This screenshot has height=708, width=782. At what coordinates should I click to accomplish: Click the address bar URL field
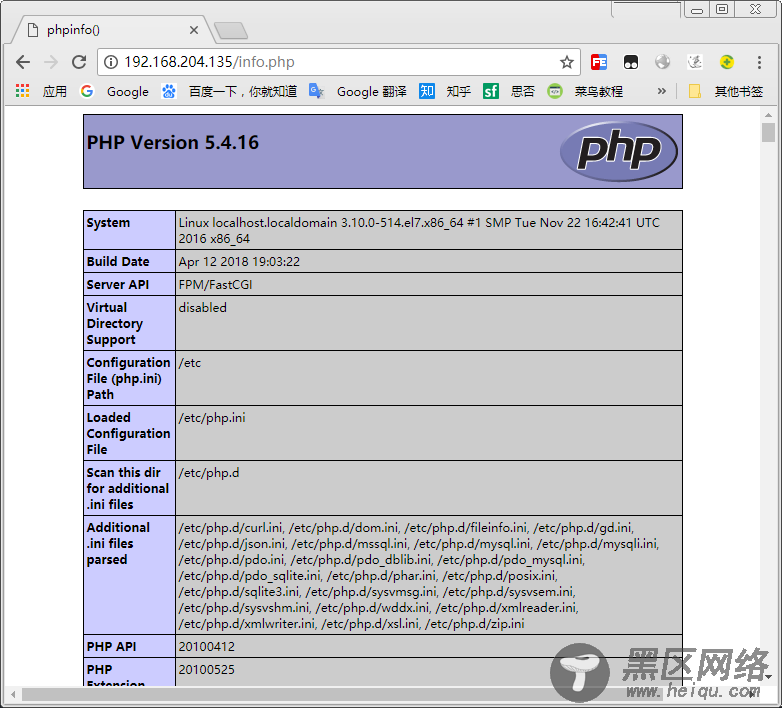337,62
